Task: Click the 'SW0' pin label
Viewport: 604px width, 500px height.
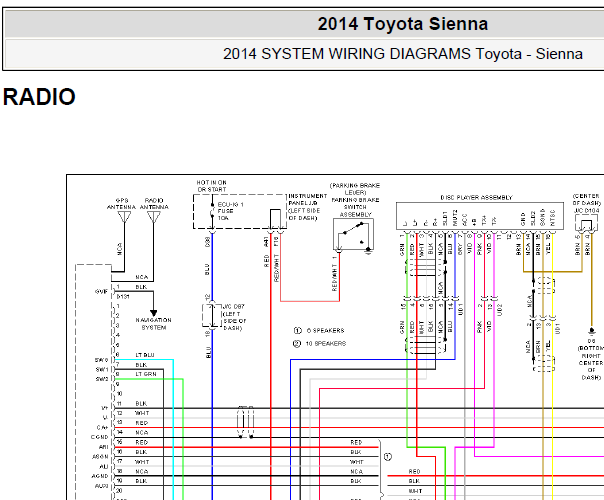Action: coord(102,360)
